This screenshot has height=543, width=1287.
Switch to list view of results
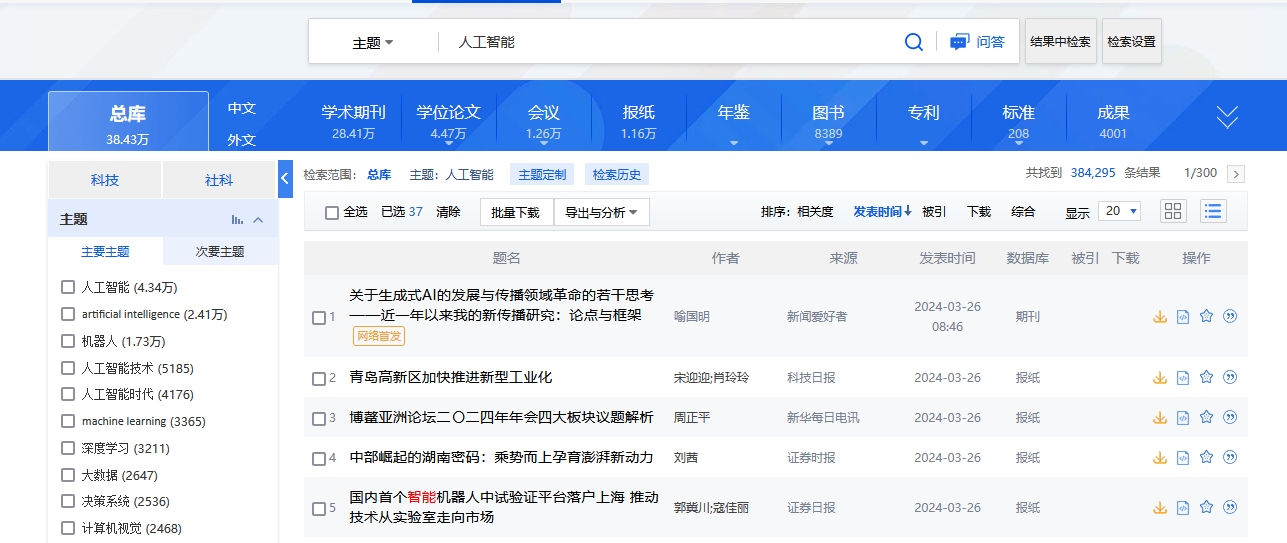coord(1213,211)
